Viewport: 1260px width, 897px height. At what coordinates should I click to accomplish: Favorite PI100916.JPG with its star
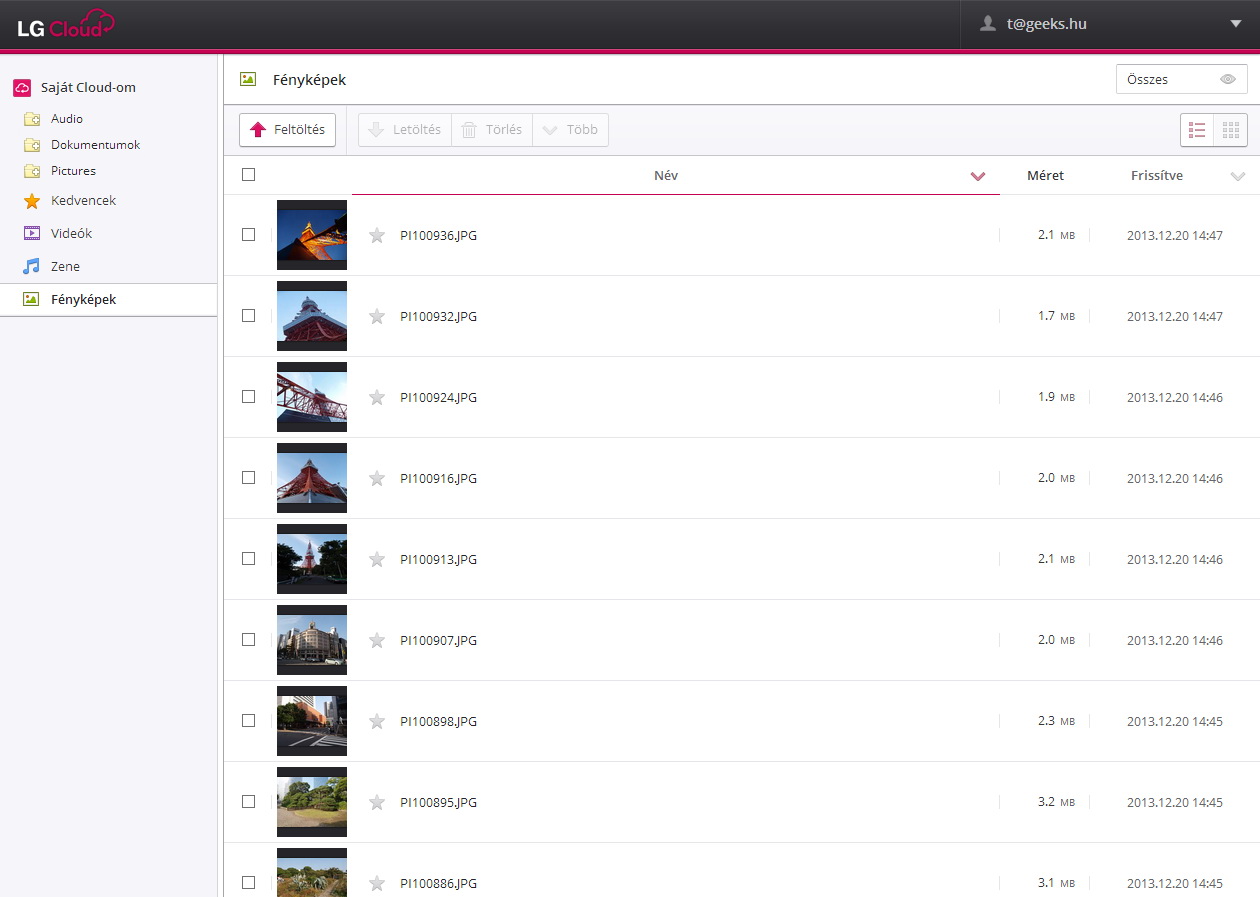click(377, 478)
